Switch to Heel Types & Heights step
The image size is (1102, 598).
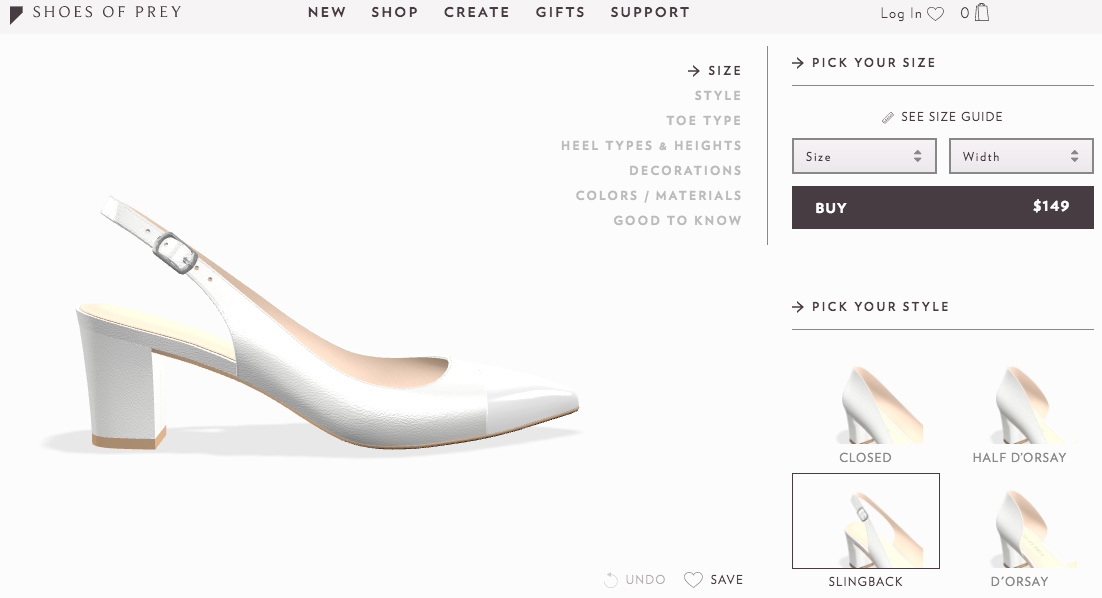click(651, 146)
